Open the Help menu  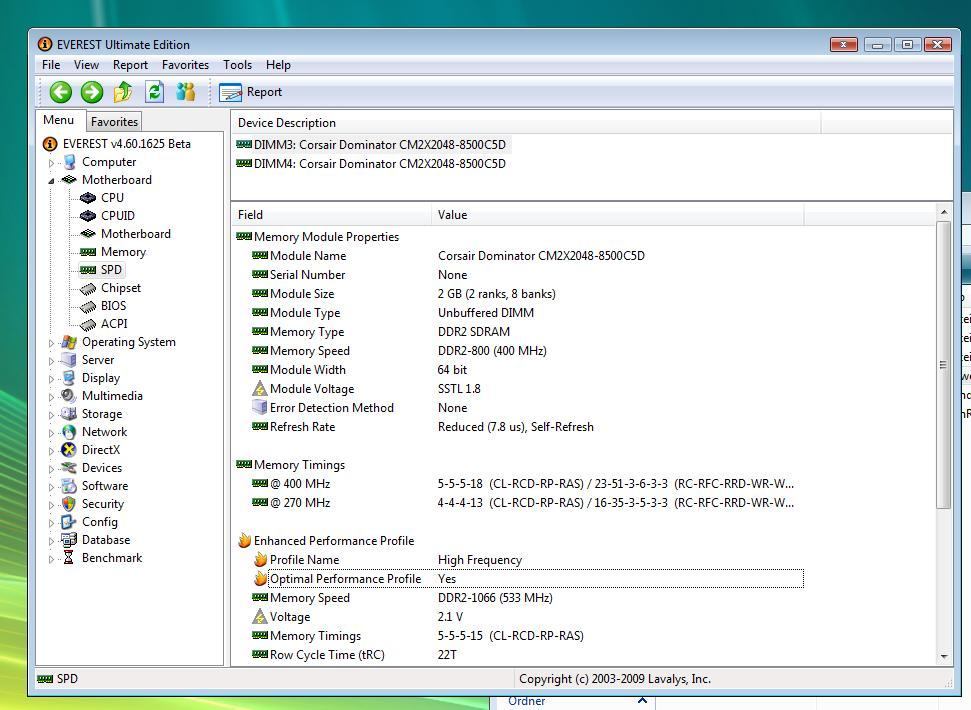(x=278, y=65)
